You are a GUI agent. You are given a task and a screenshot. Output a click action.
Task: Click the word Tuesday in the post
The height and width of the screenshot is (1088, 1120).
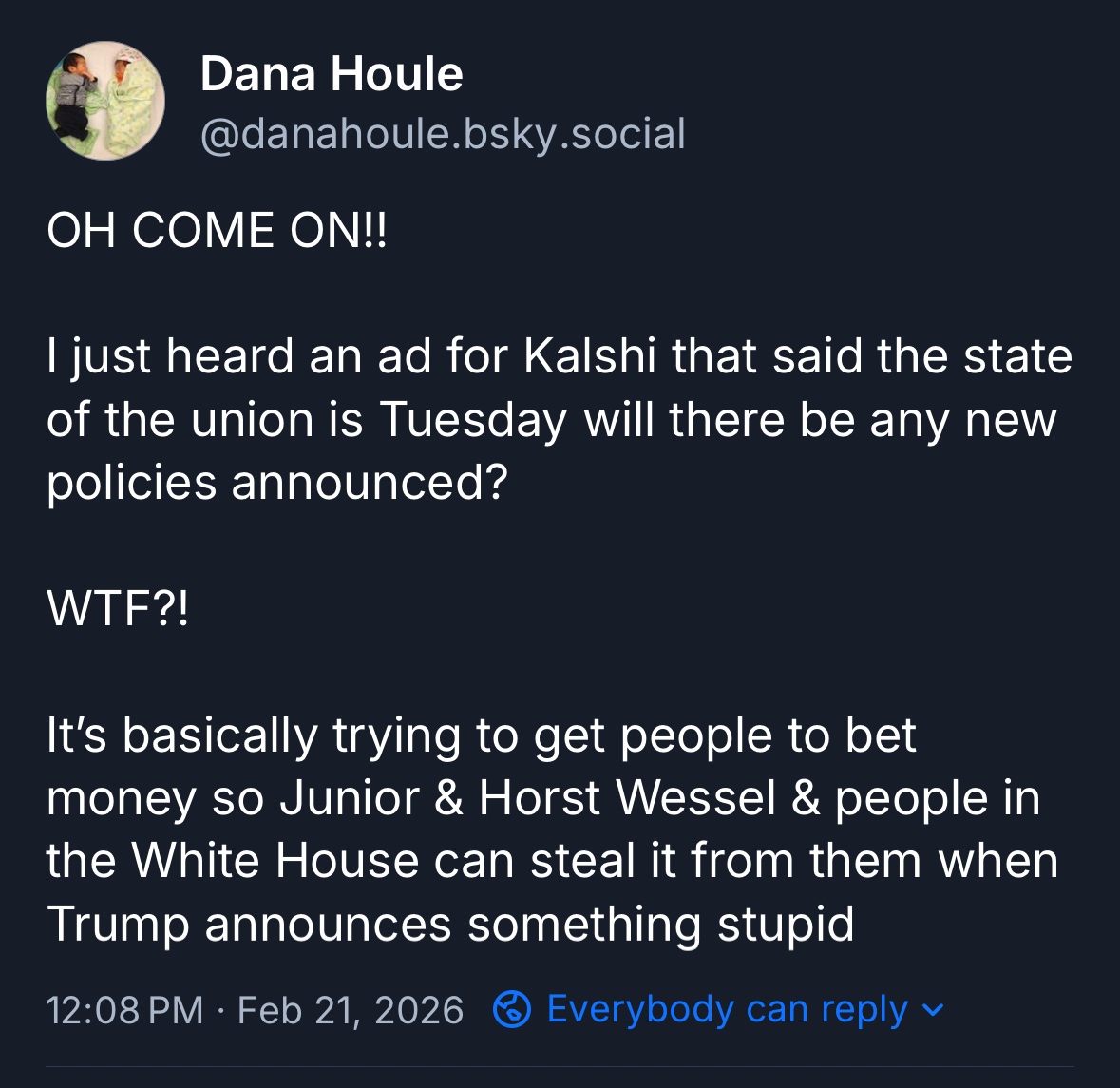tap(473, 420)
